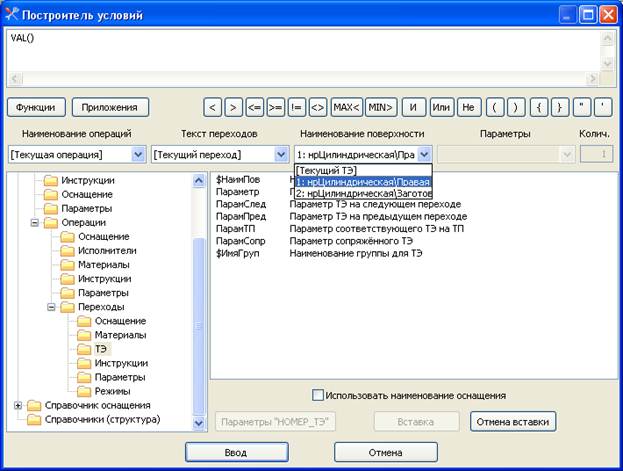The image size is (623, 471).
Task: Click the MIN> operator button
Action: pos(381,107)
